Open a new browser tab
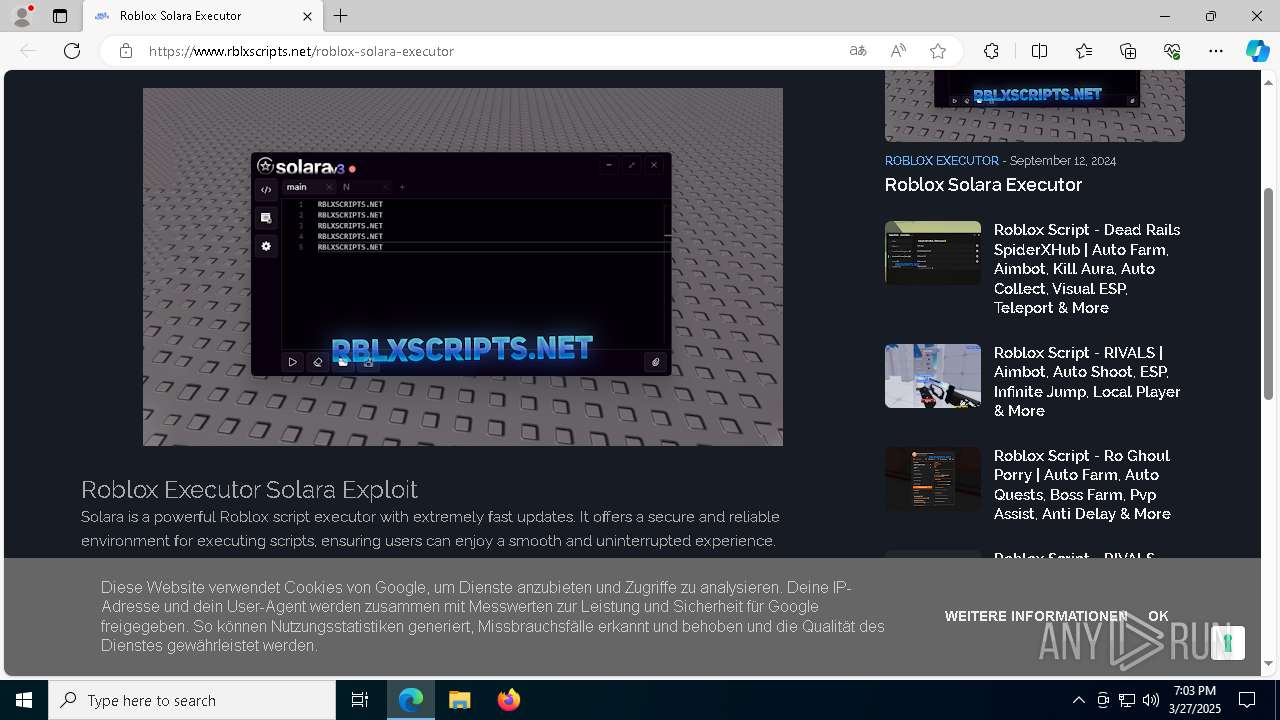 tap(341, 16)
